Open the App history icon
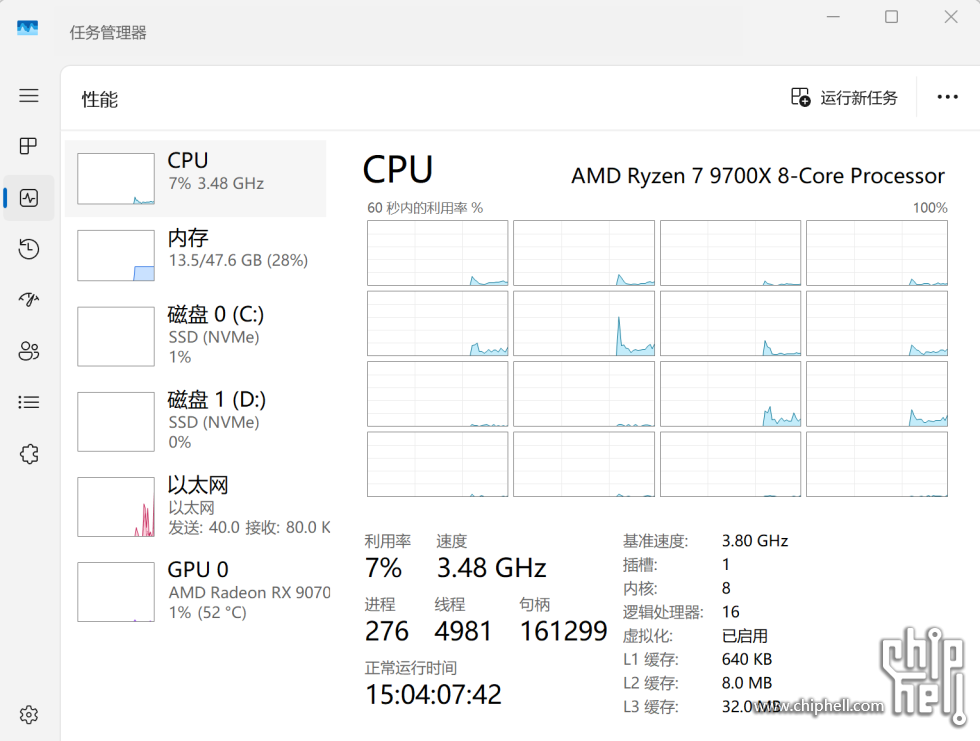 tap(29, 249)
